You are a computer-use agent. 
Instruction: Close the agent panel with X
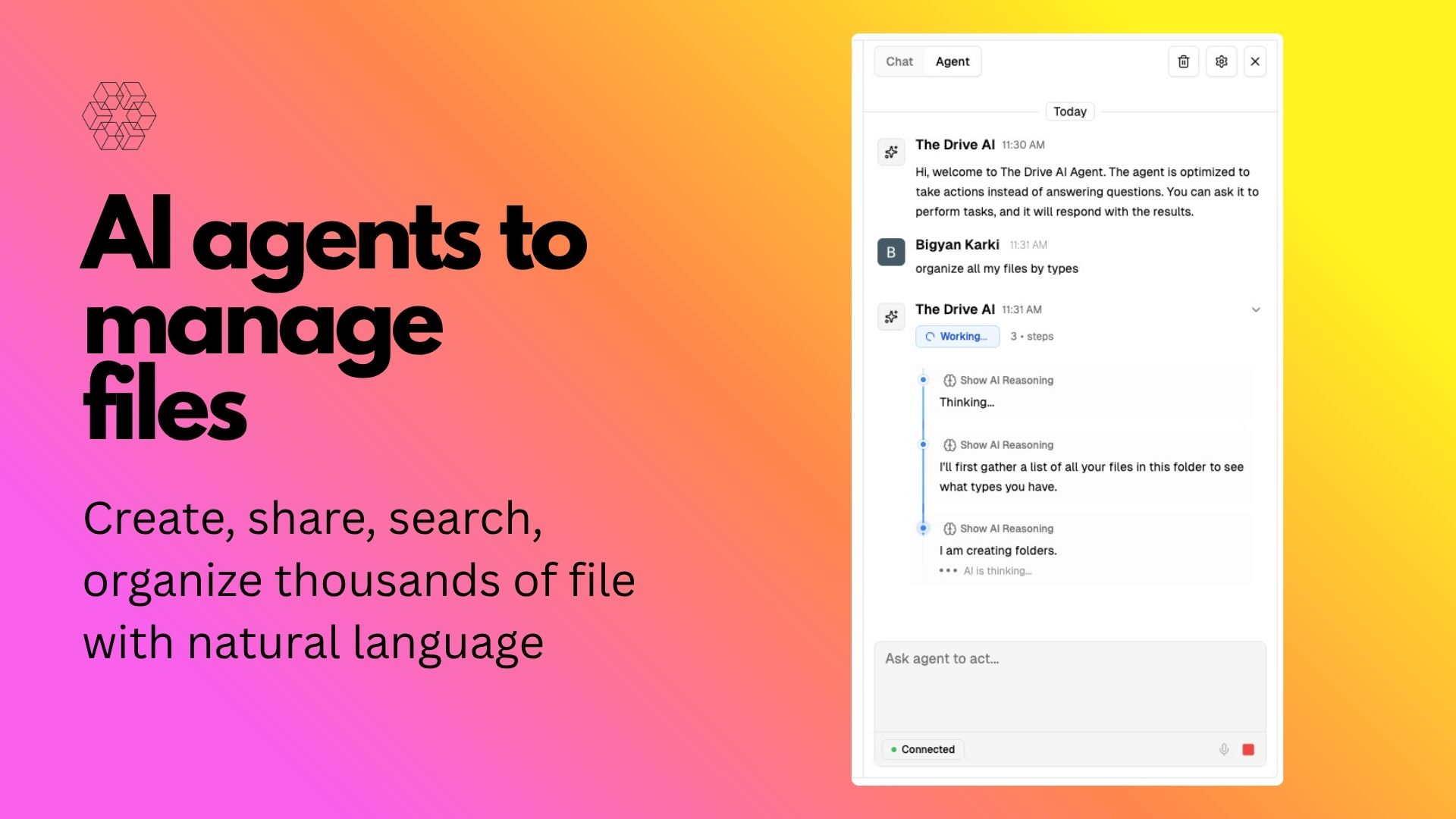(x=1255, y=61)
